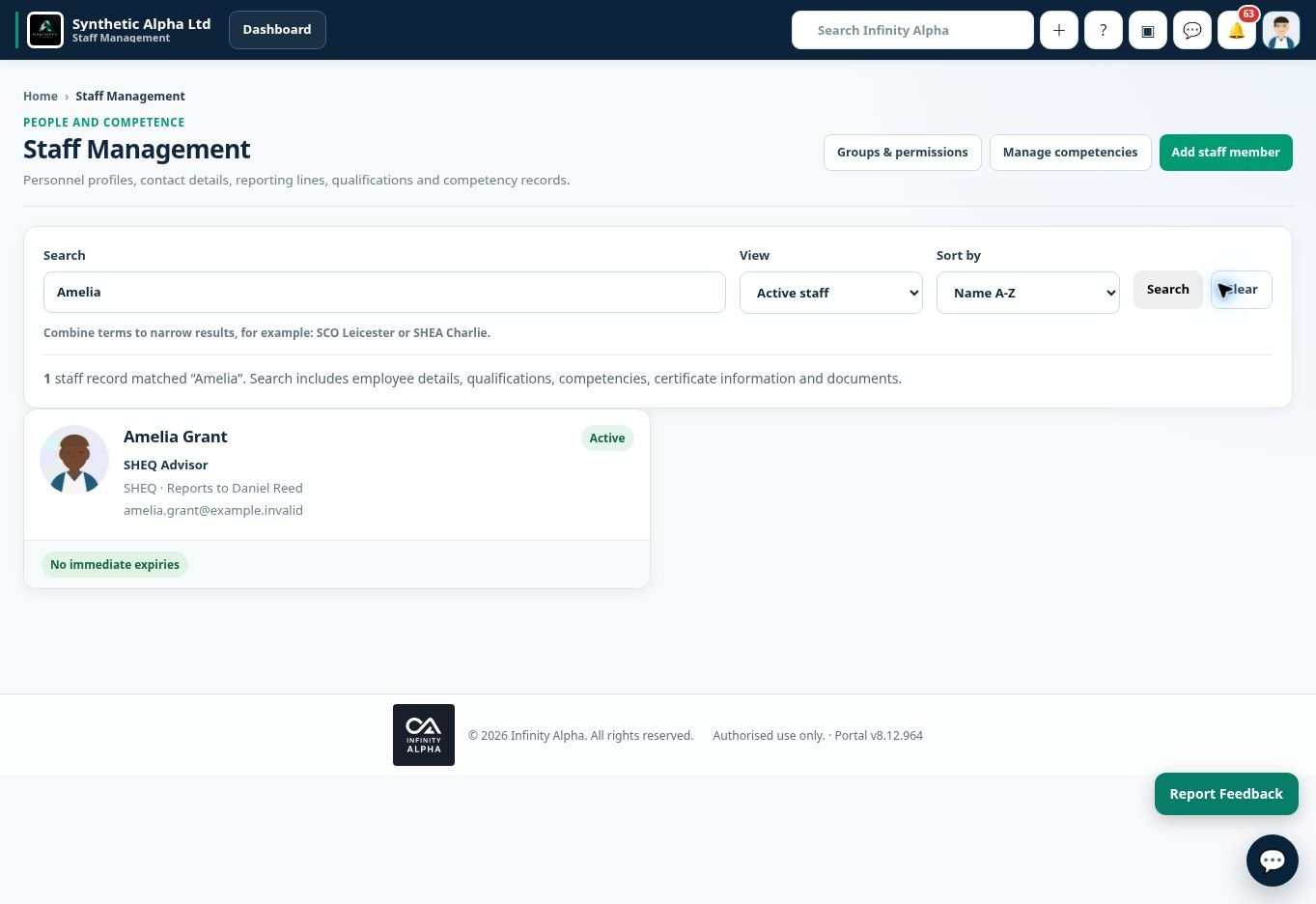The width and height of the screenshot is (1316, 904).
Task: Click the Synthetic Alpha company logo icon
Action: (45, 30)
